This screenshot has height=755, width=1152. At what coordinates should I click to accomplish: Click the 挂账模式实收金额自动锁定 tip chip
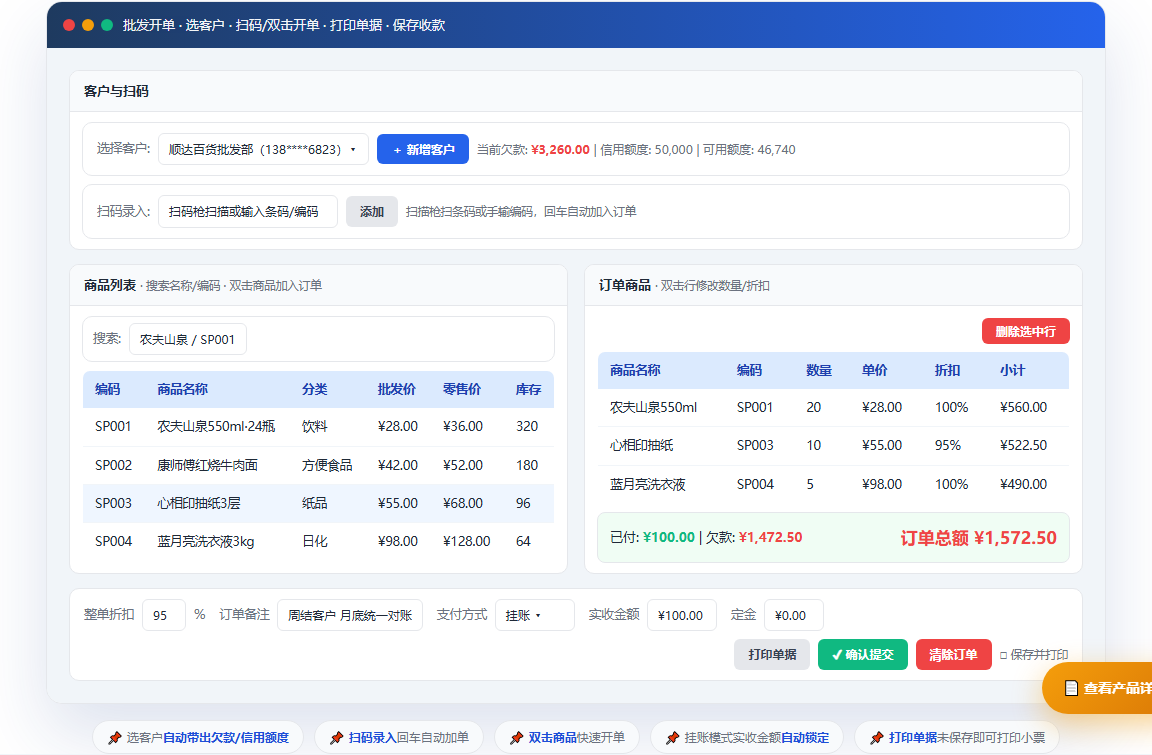click(x=747, y=737)
